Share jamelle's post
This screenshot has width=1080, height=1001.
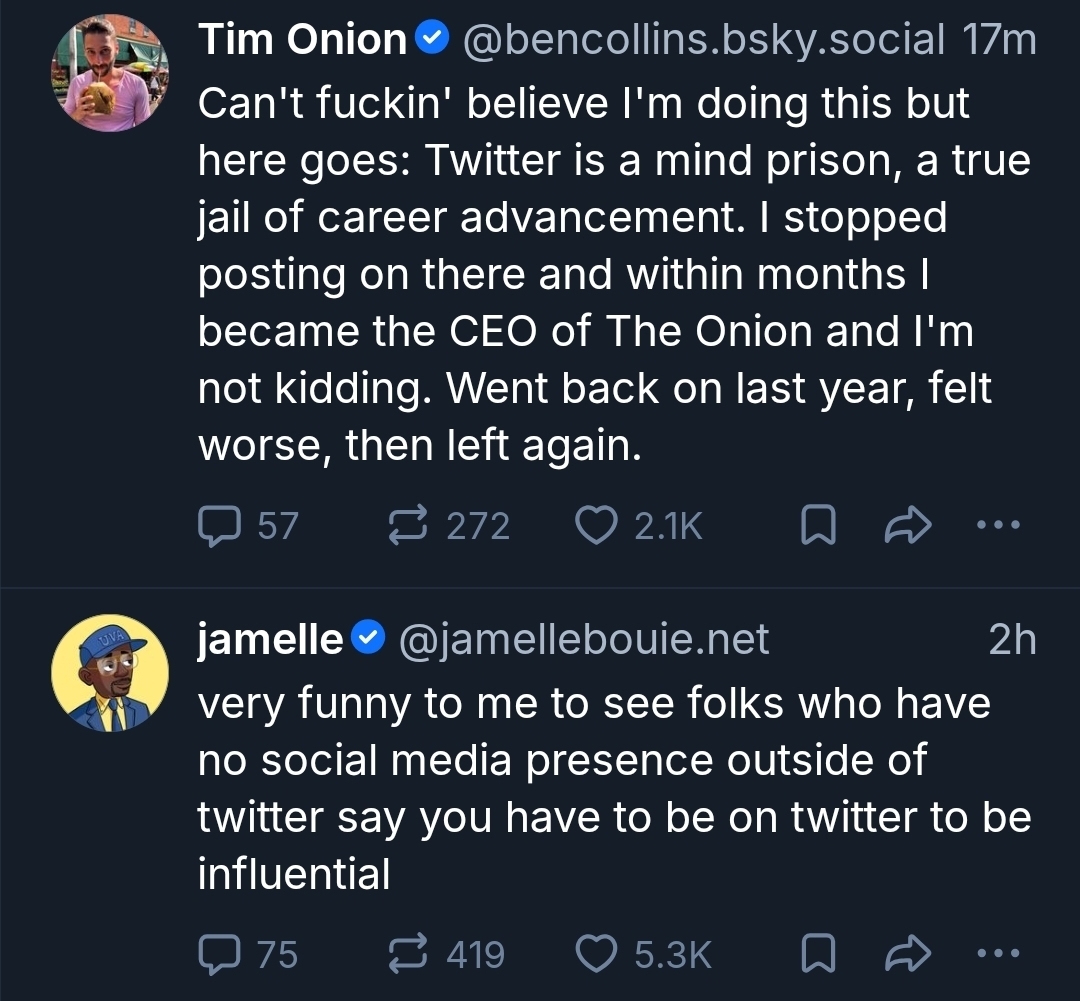point(907,954)
